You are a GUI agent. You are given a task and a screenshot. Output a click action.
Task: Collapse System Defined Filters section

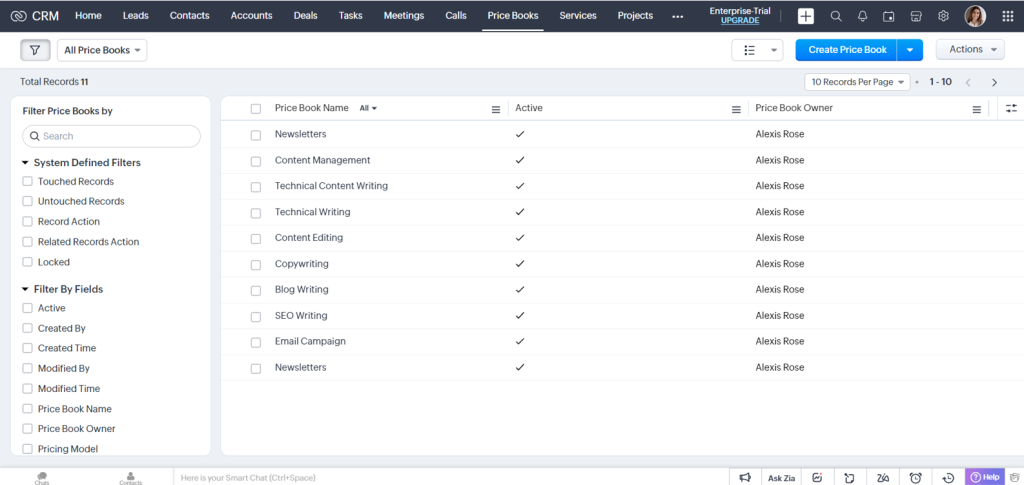pos(25,163)
